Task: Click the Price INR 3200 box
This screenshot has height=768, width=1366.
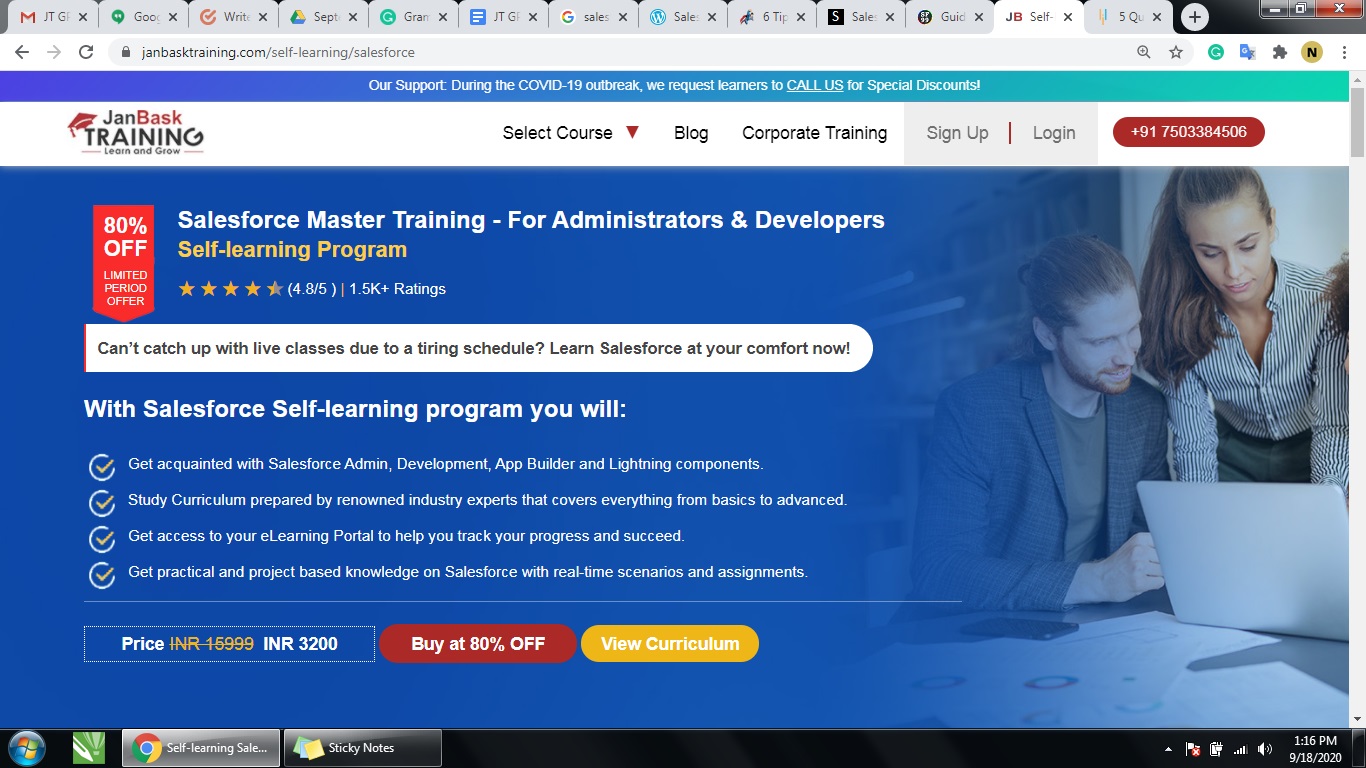Action: (x=229, y=644)
